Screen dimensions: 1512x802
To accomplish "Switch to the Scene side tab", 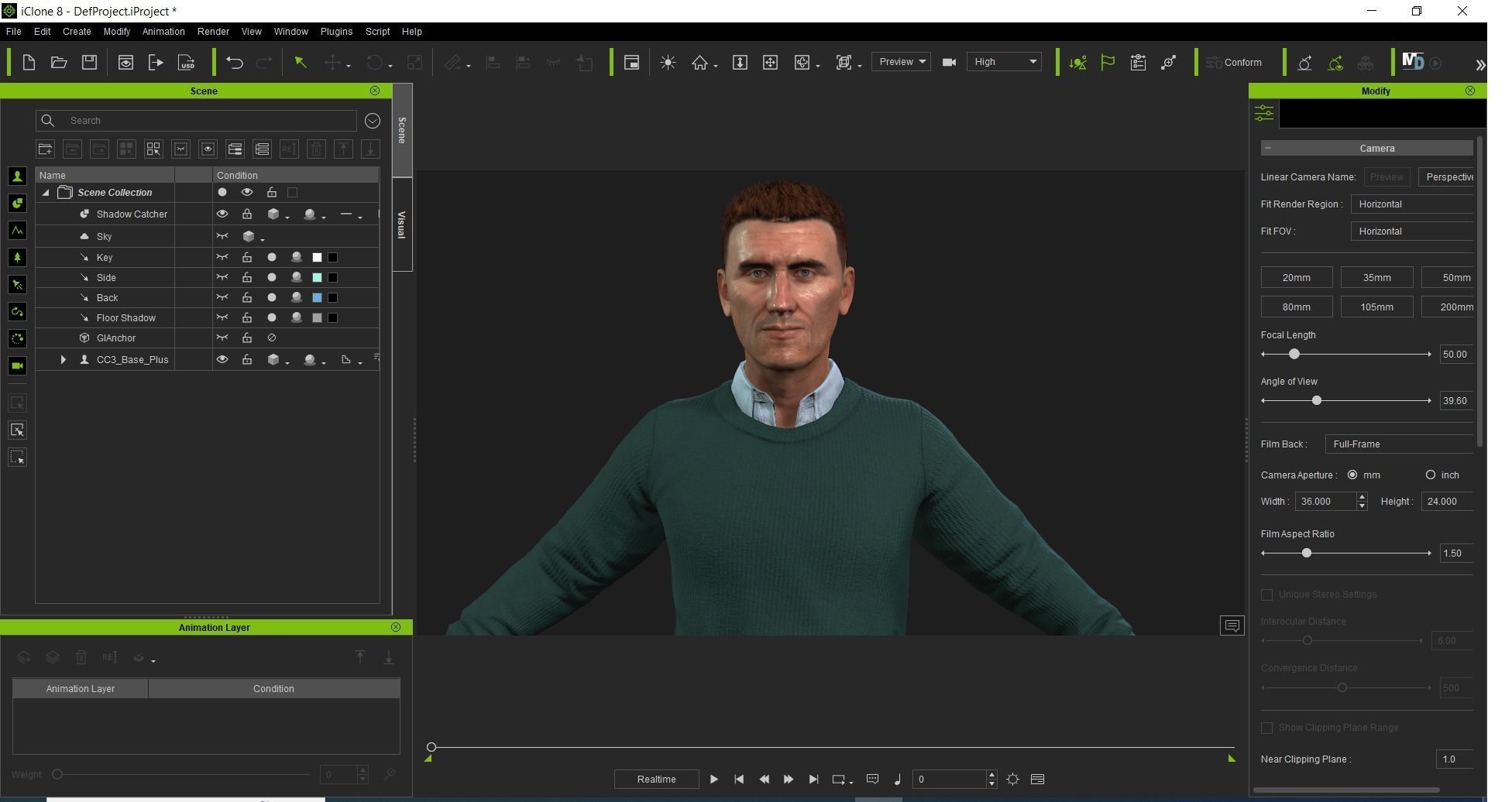I will point(401,130).
